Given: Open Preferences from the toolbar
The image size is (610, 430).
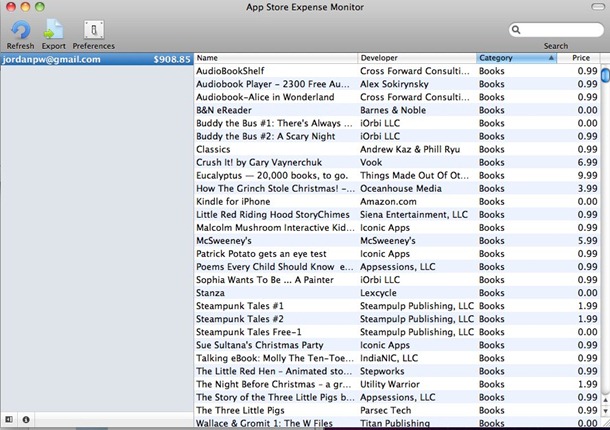Looking at the screenshot, I should [x=94, y=30].
